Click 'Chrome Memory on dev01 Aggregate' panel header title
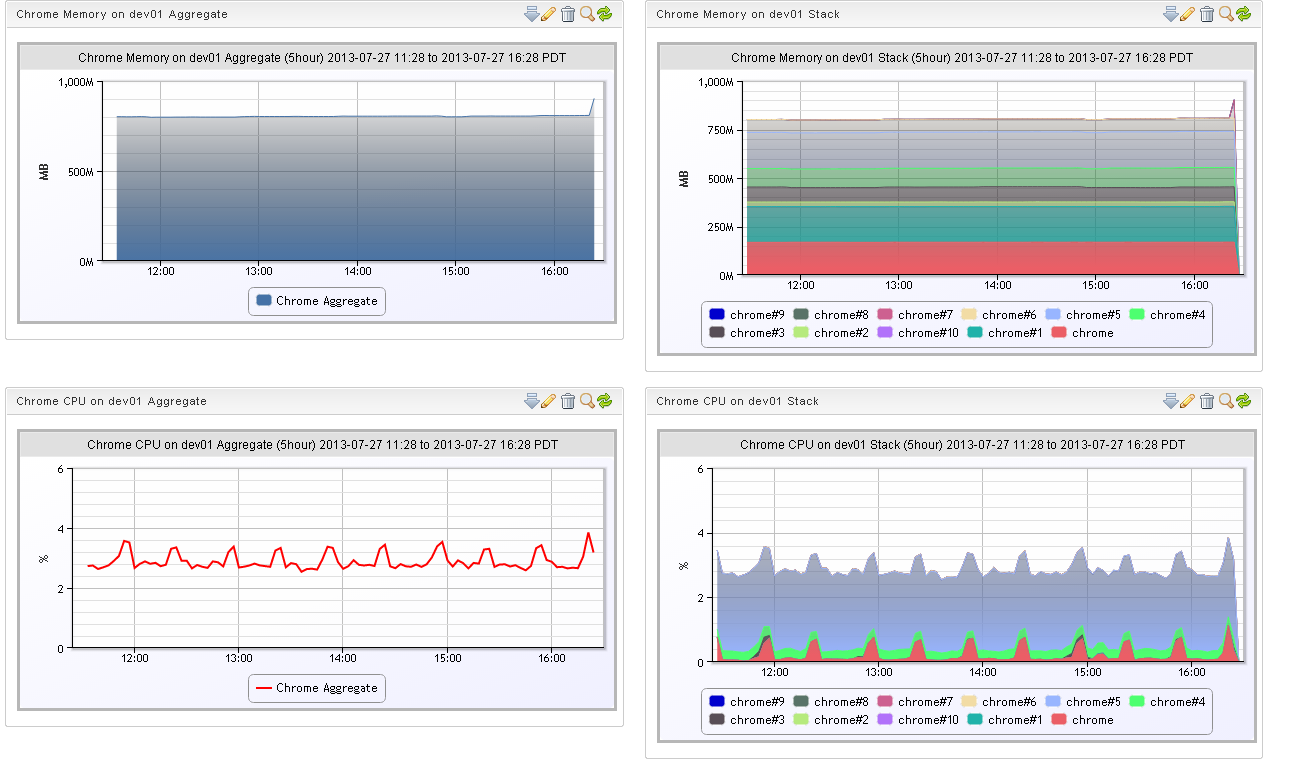This screenshot has height=772, width=1292. (121, 14)
